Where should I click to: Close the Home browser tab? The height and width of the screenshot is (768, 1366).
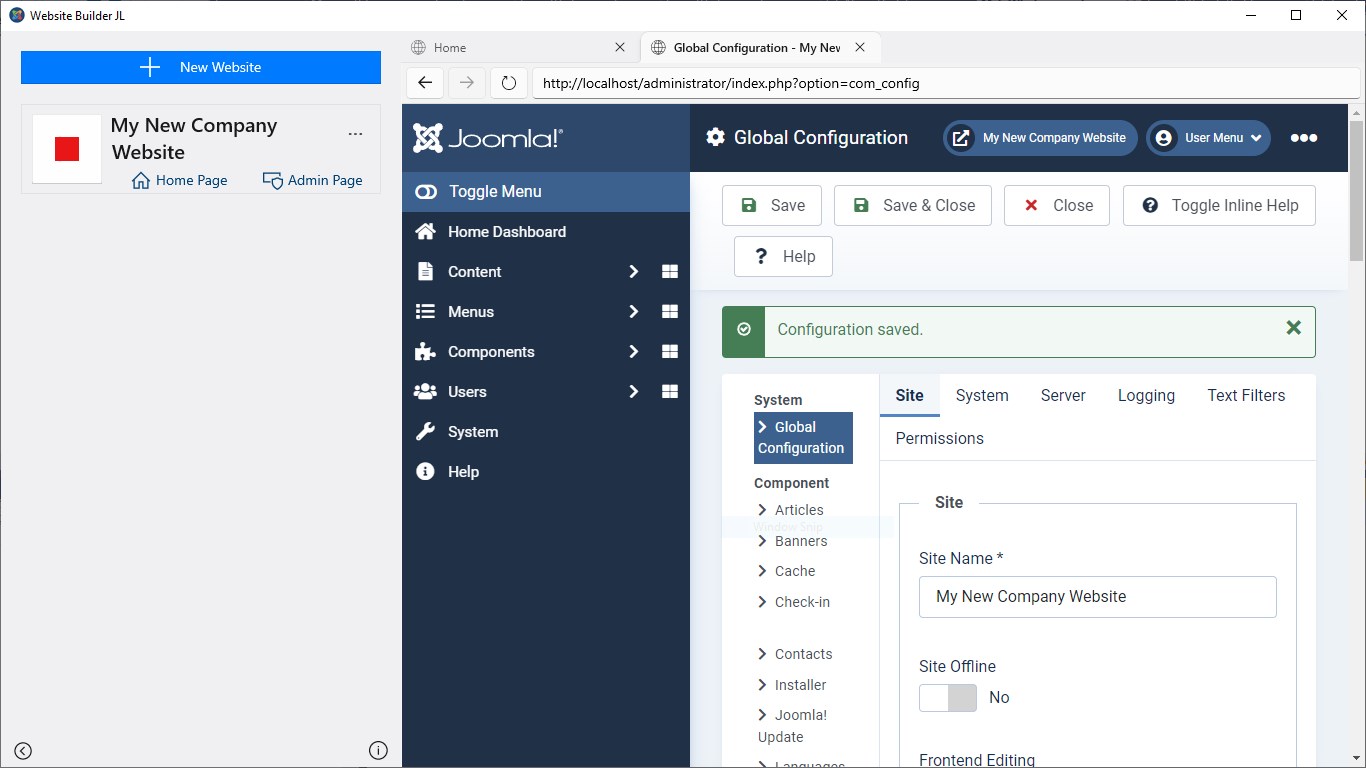point(620,47)
